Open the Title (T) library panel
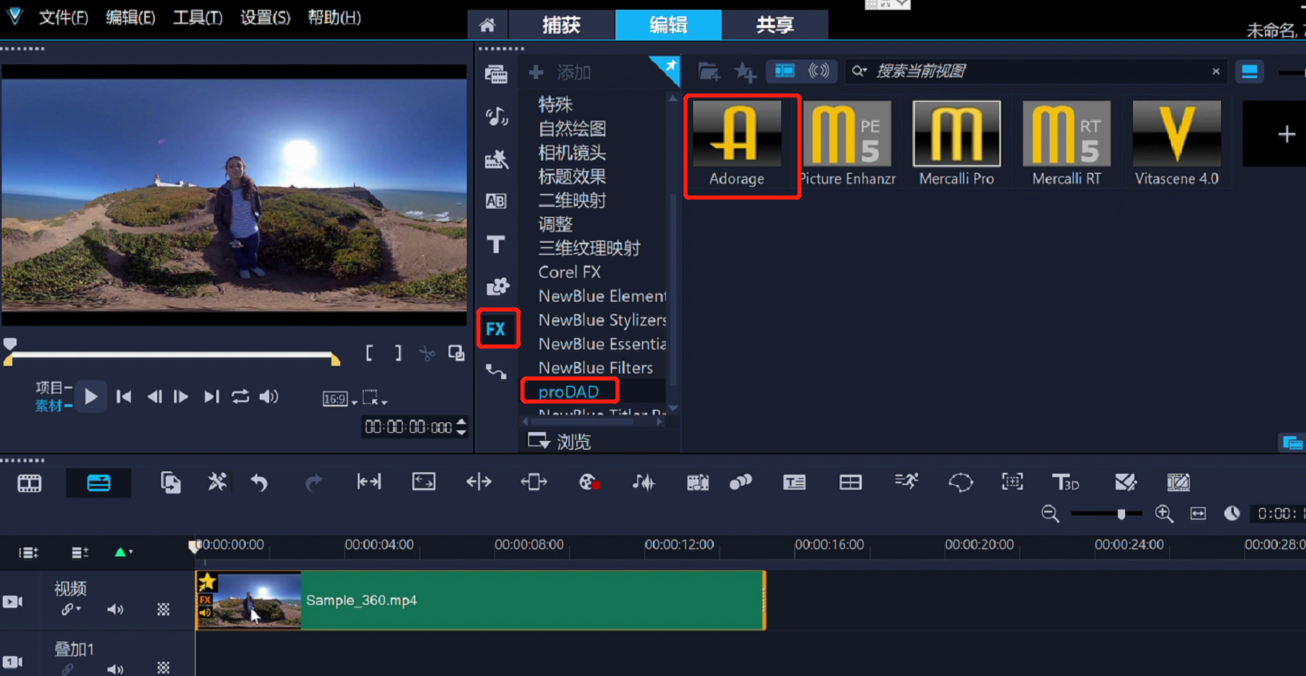 (496, 244)
